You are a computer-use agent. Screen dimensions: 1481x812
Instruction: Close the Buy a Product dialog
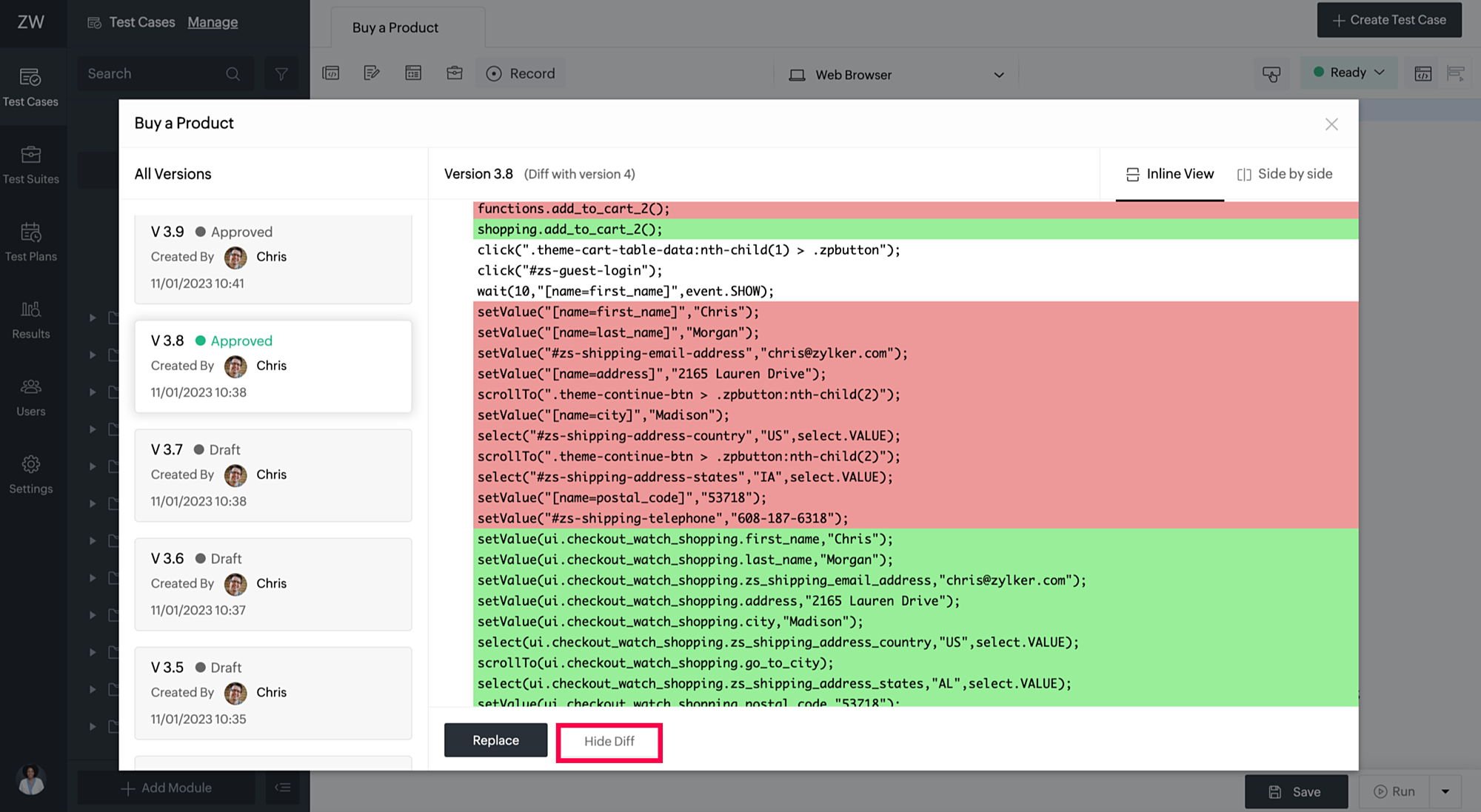pyautogui.click(x=1331, y=124)
